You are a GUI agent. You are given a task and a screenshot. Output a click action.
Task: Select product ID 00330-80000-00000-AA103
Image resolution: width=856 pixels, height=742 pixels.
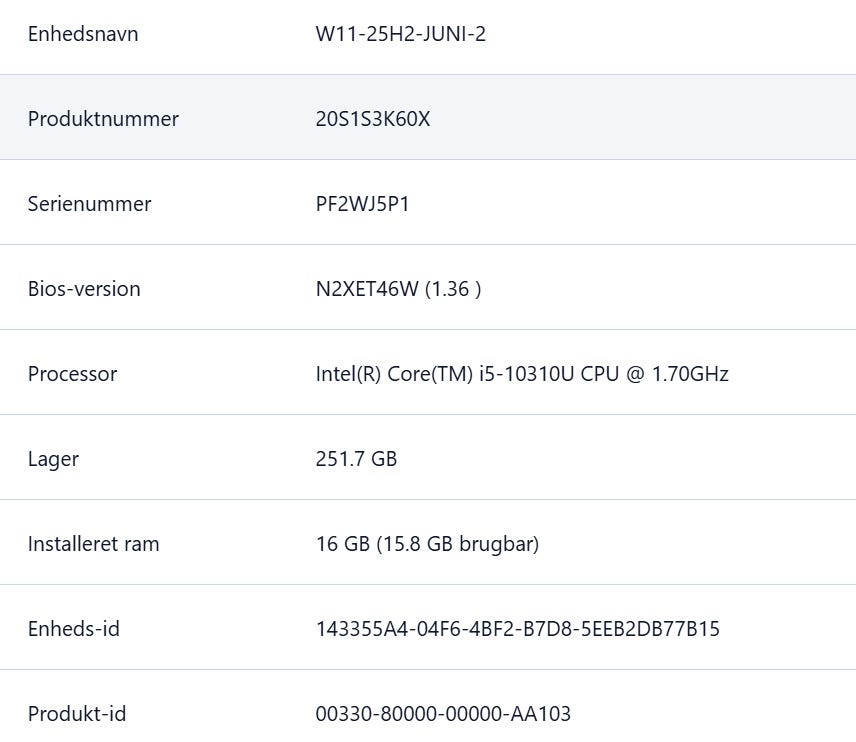(443, 714)
